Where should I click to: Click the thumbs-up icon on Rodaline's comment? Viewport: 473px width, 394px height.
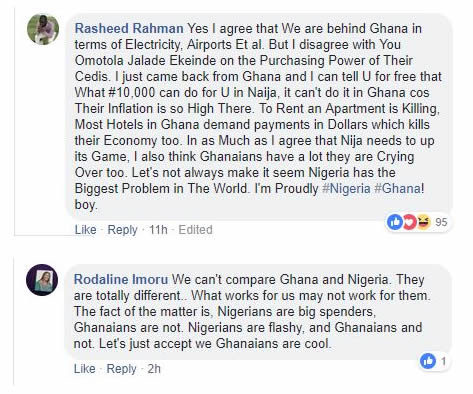tap(428, 361)
